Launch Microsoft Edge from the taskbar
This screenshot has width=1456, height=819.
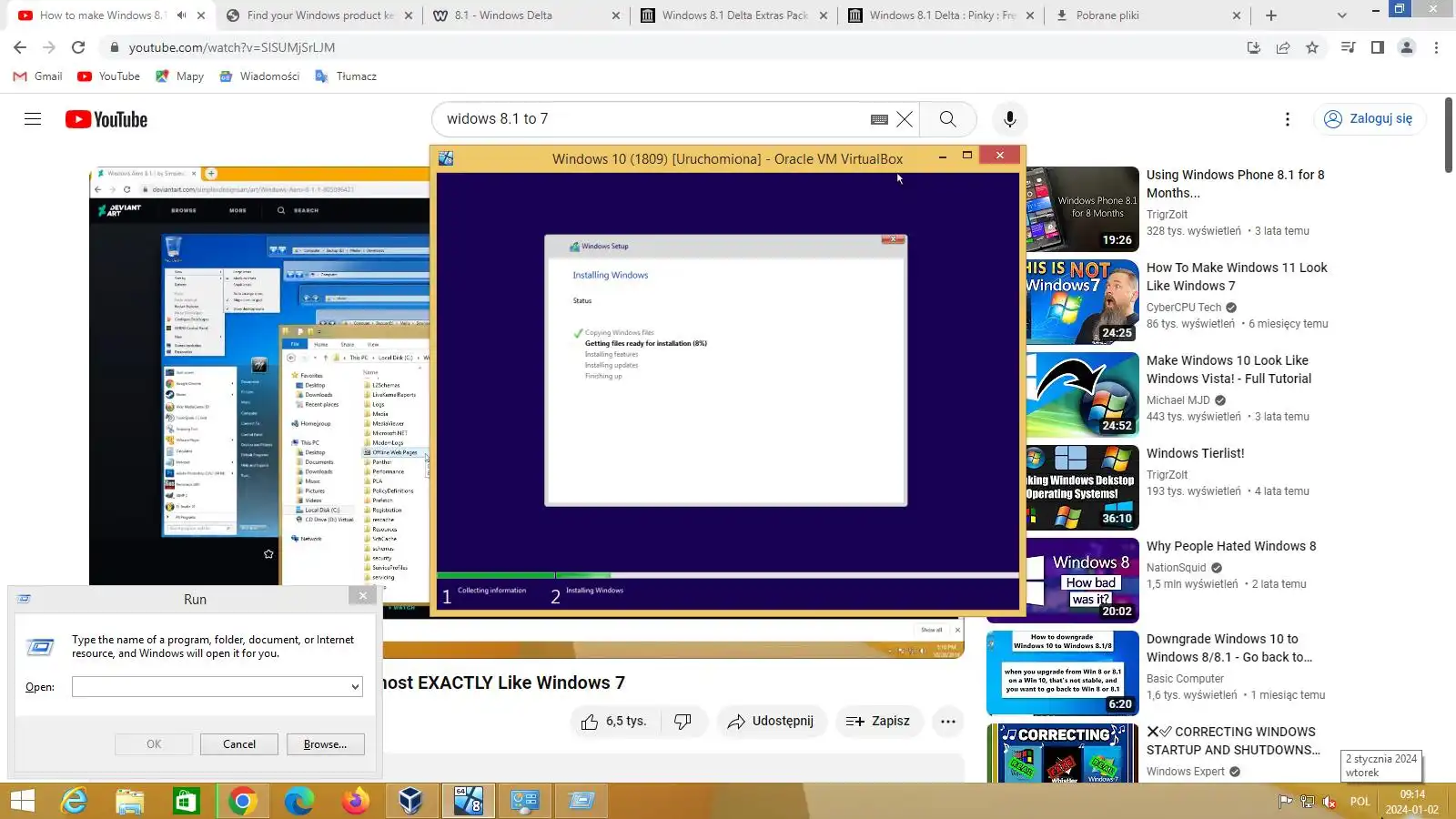299,801
